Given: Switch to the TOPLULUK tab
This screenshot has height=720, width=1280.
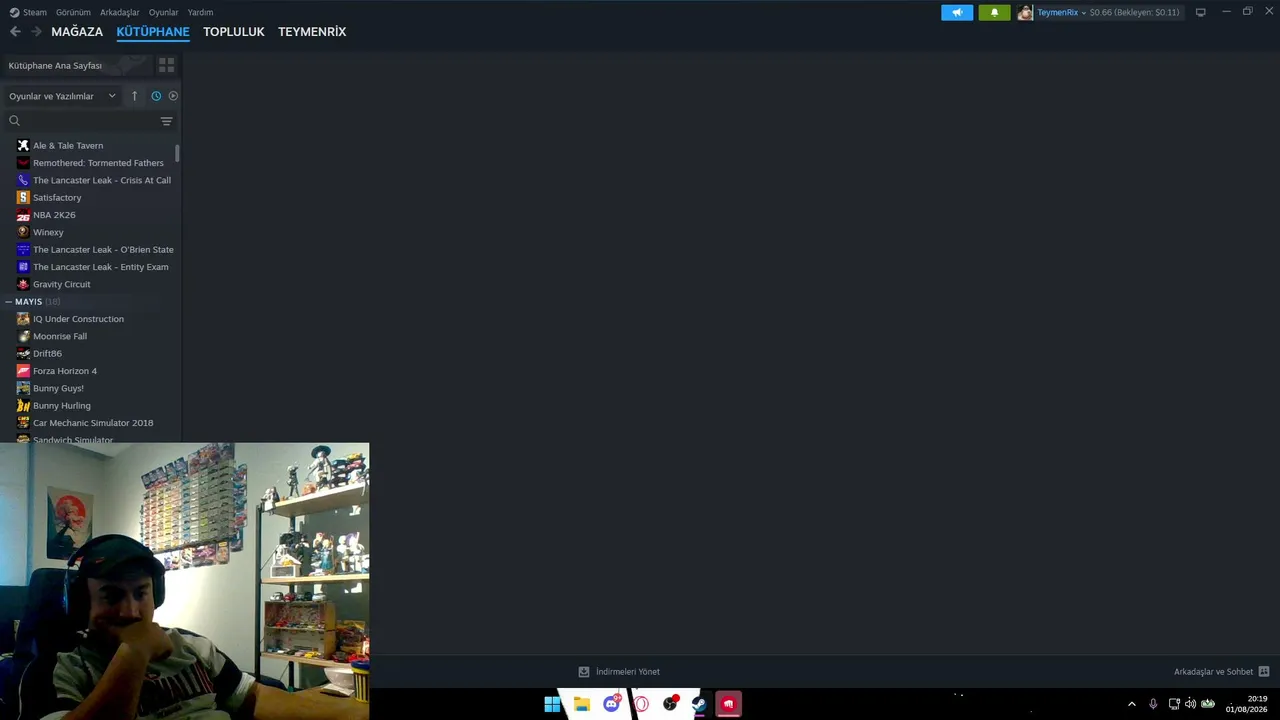Looking at the screenshot, I should coord(234,32).
